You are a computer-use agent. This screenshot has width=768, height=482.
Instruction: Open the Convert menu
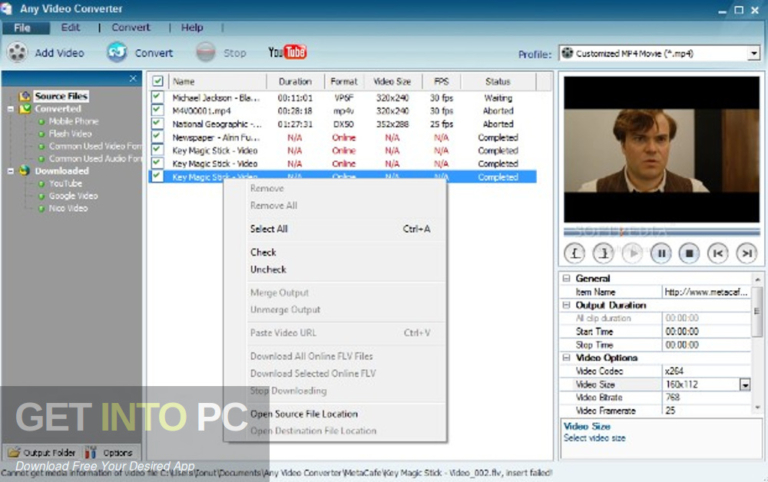(131, 27)
